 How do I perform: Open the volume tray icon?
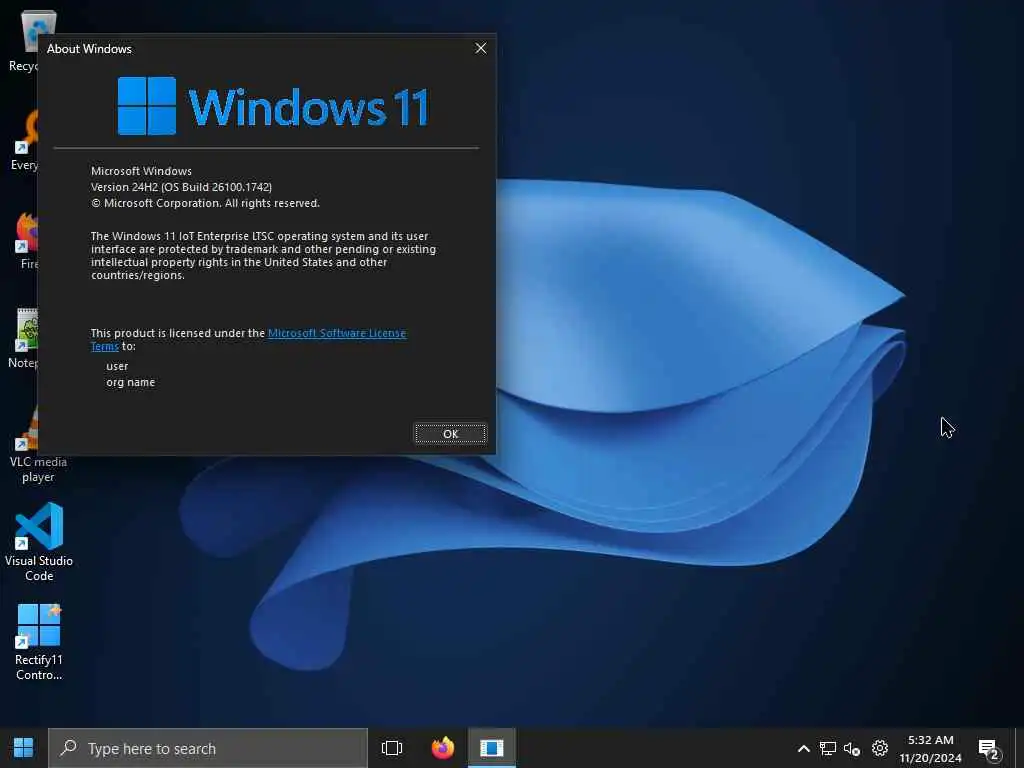click(x=852, y=748)
